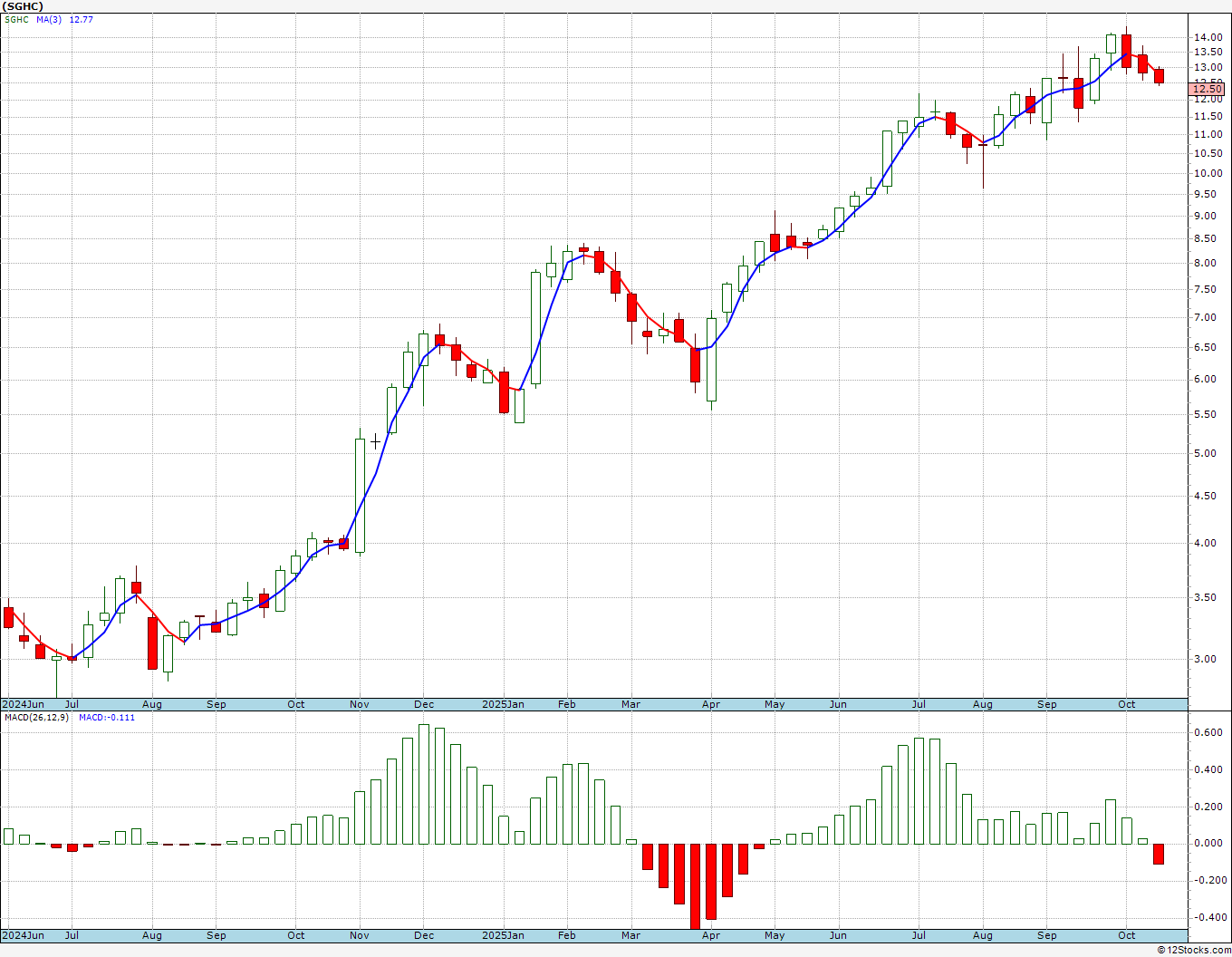Click the -0.400 MACD axis label

point(1210,917)
